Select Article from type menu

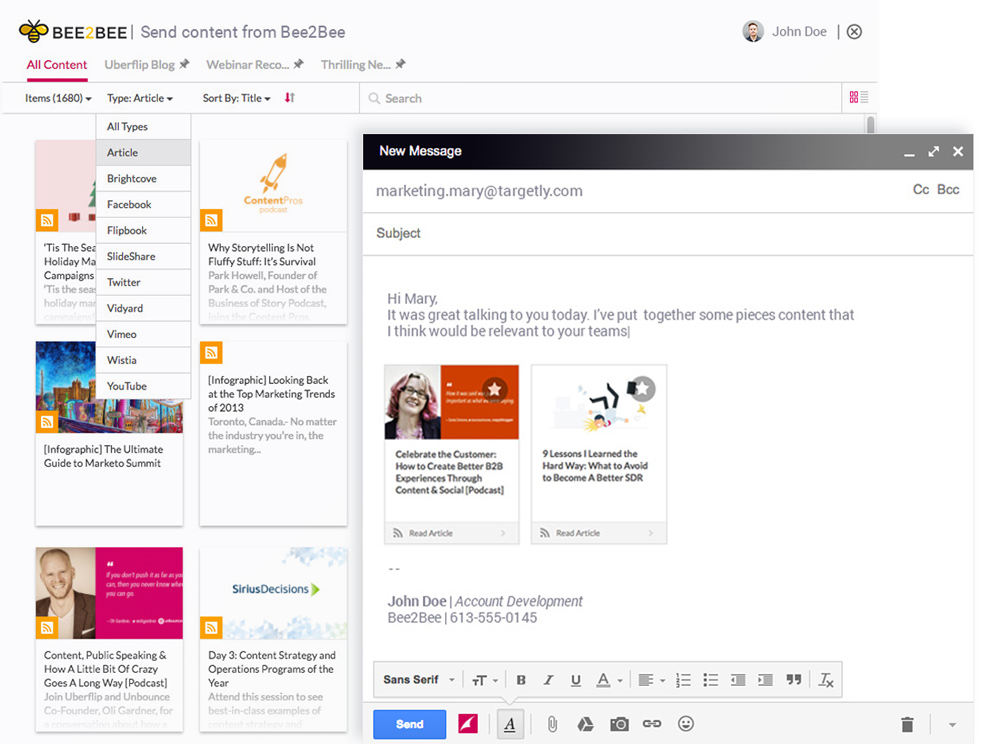tap(143, 153)
